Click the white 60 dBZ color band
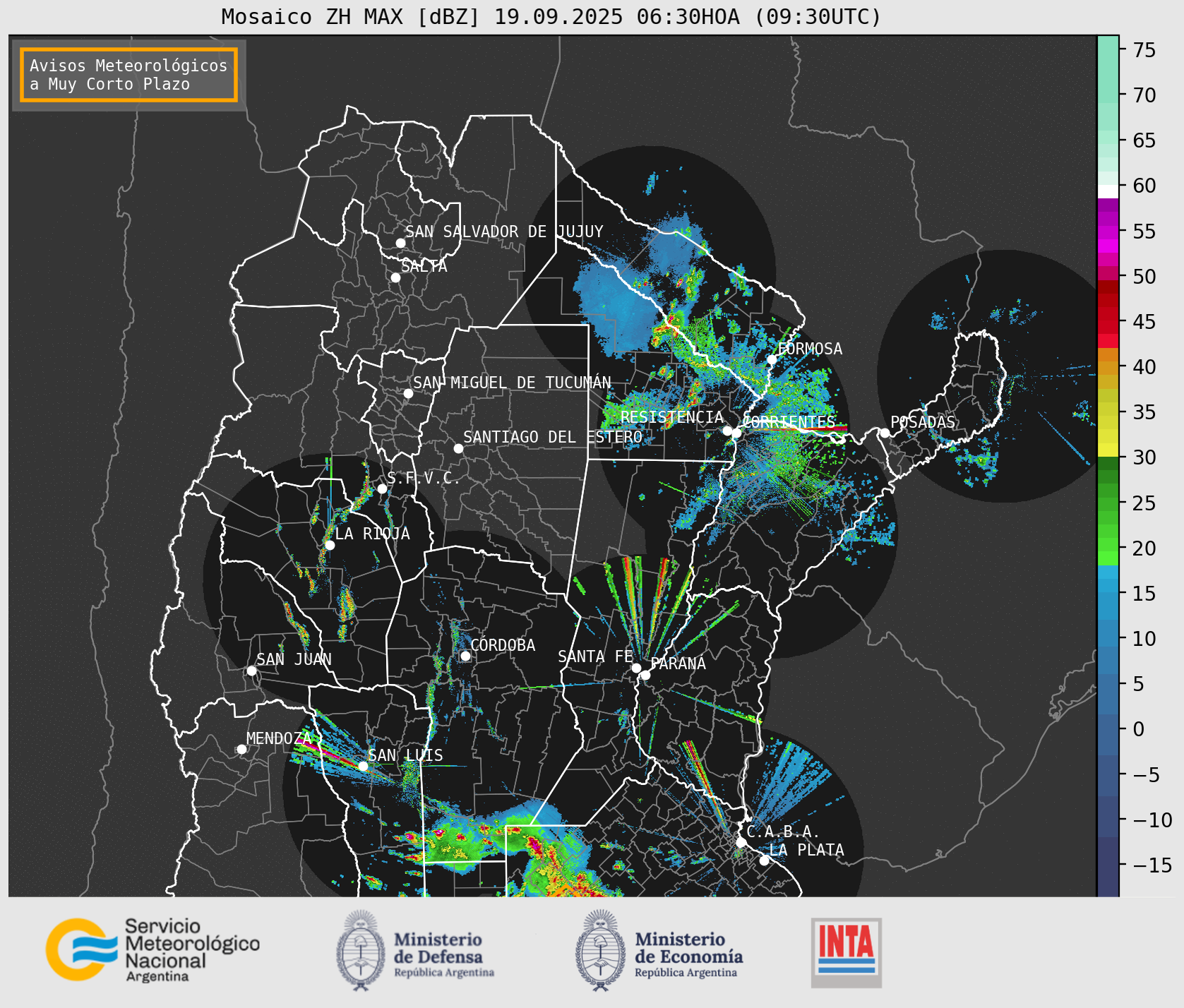Screen dimensions: 1184x1008 pos(1108,191)
